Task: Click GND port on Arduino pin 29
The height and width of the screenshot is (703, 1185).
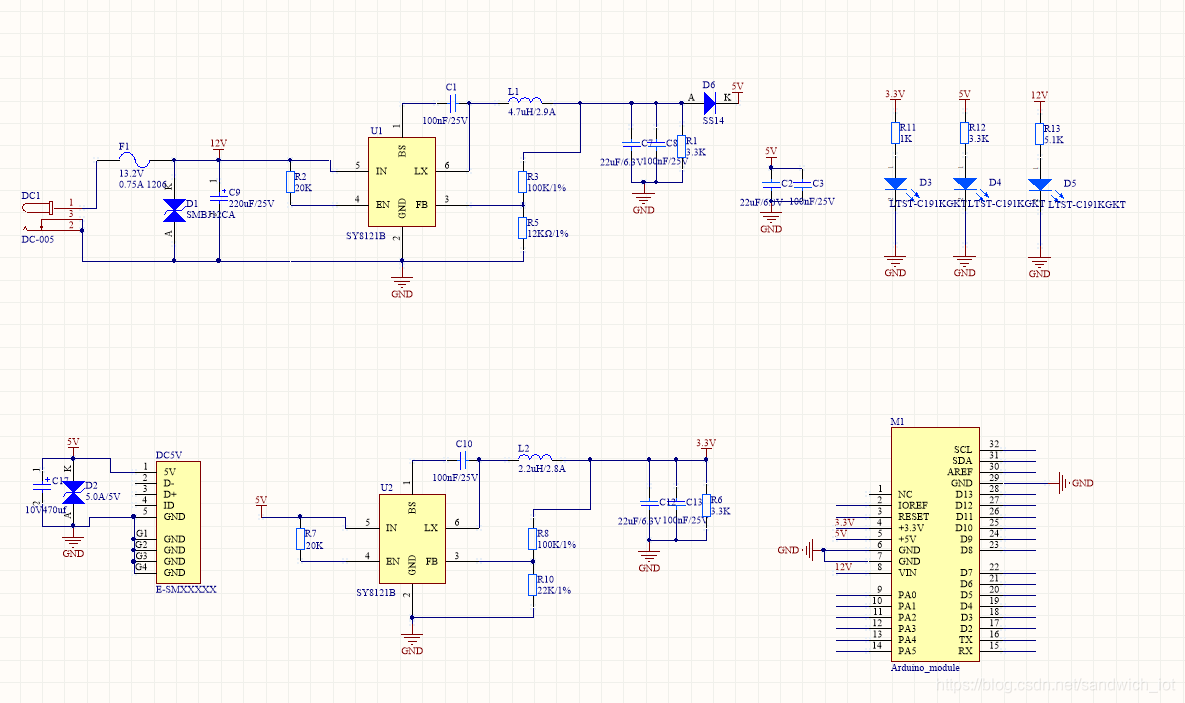Action: 1076,483
